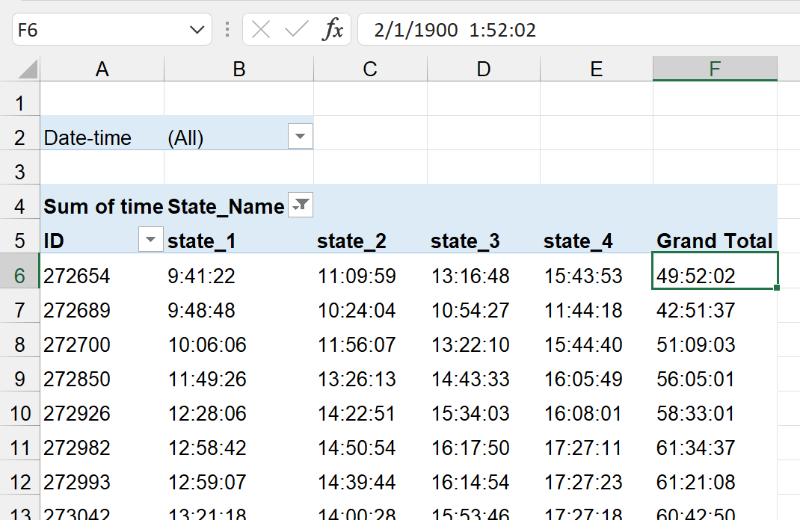Click state_3 value 16:17:50
The width and height of the screenshot is (800, 520).
pyautogui.click(x=470, y=448)
